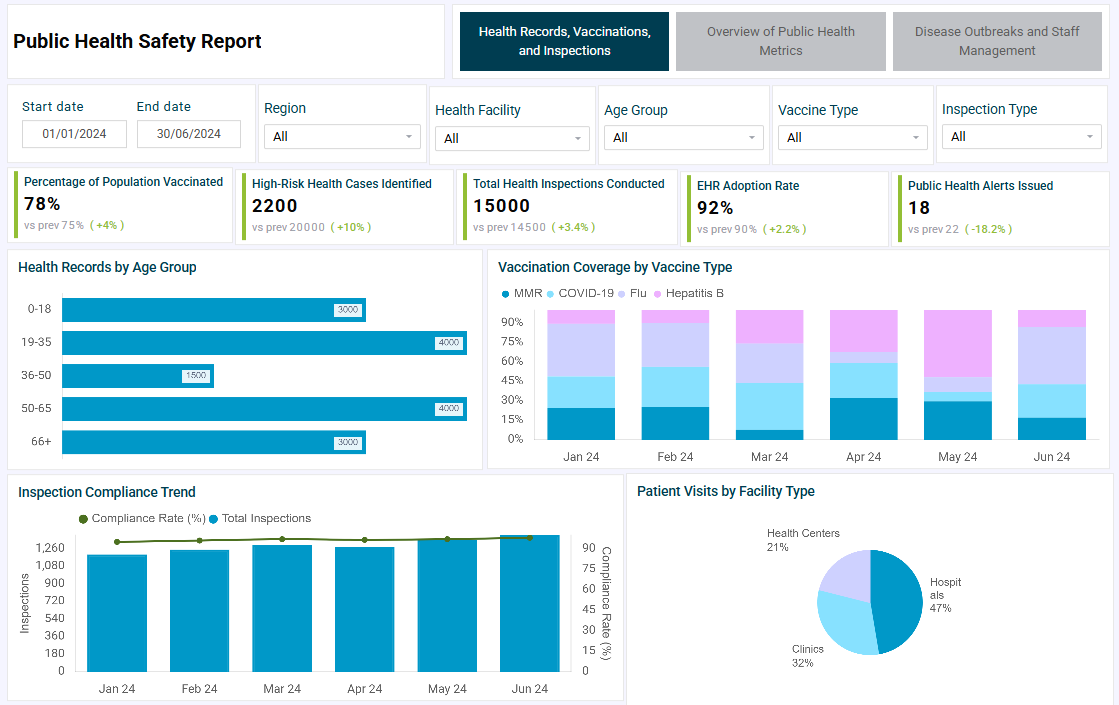
Task: Select the Apr 24 MMR segment
Action: [864, 419]
